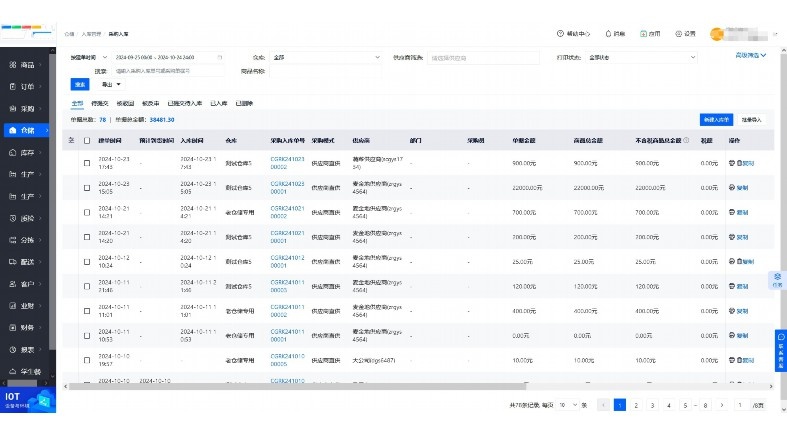Open the 消息 notifications bell
Screen dimensions: 787x435
pyautogui.click(x=615, y=34)
